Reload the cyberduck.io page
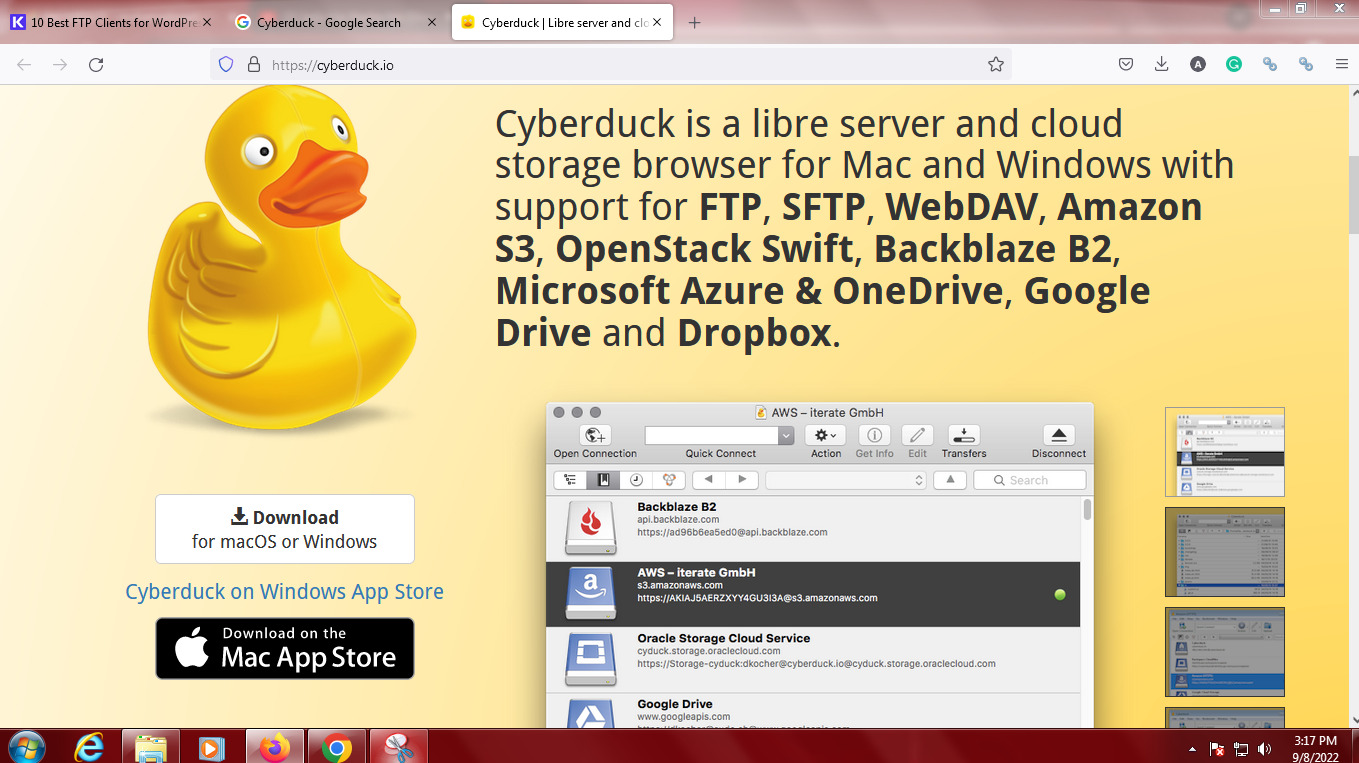 click(96, 64)
